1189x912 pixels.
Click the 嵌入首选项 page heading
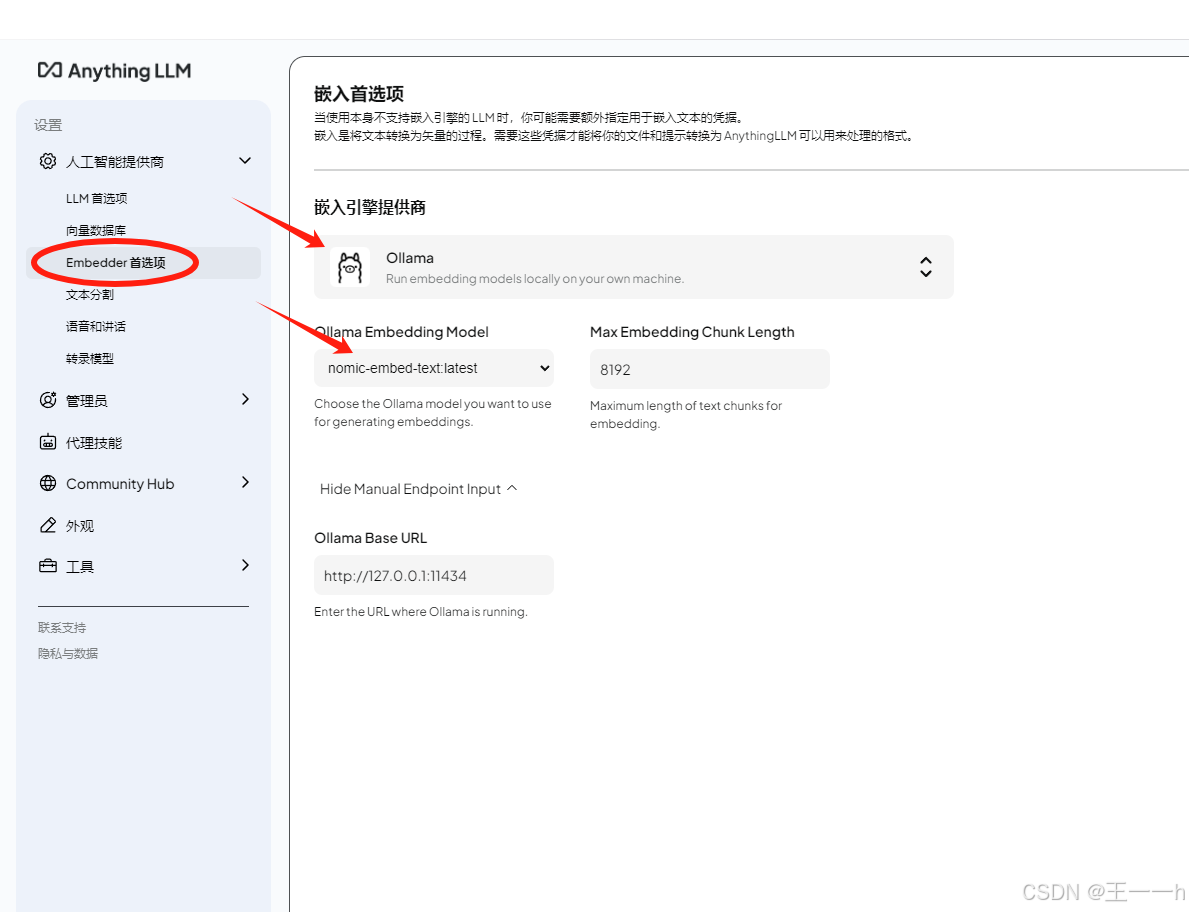click(359, 94)
